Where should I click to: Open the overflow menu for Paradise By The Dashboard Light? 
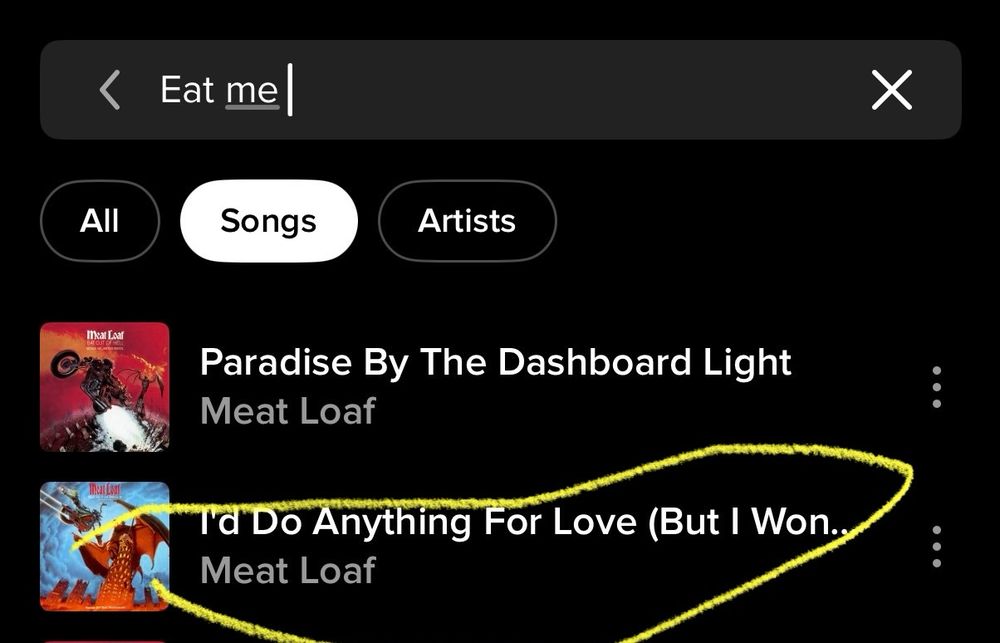(937, 387)
